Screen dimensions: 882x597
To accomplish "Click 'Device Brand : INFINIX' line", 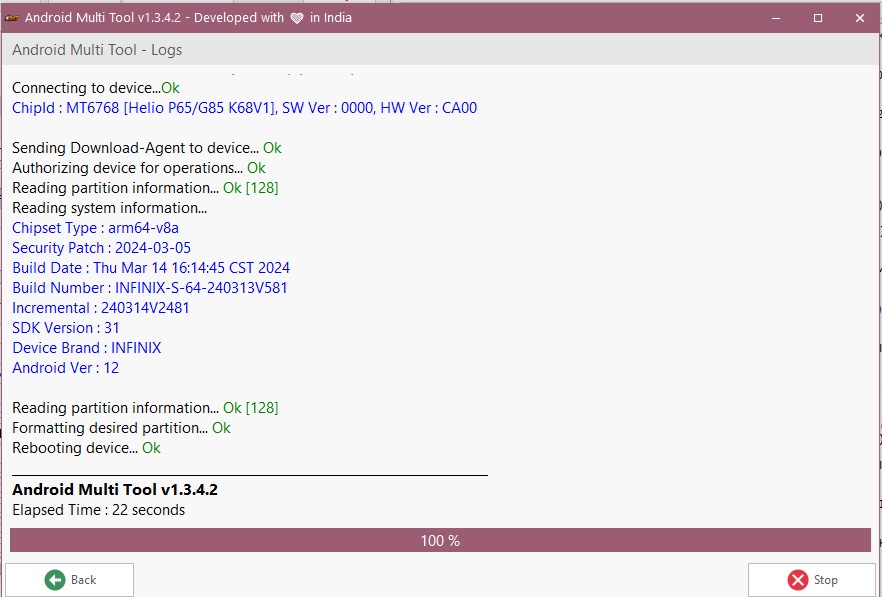I will pyautogui.click(x=87, y=348).
